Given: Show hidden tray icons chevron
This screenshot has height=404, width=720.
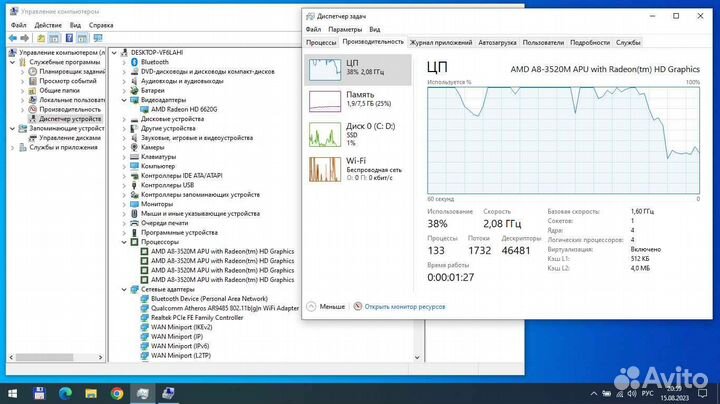Looking at the screenshot, I should [594, 393].
